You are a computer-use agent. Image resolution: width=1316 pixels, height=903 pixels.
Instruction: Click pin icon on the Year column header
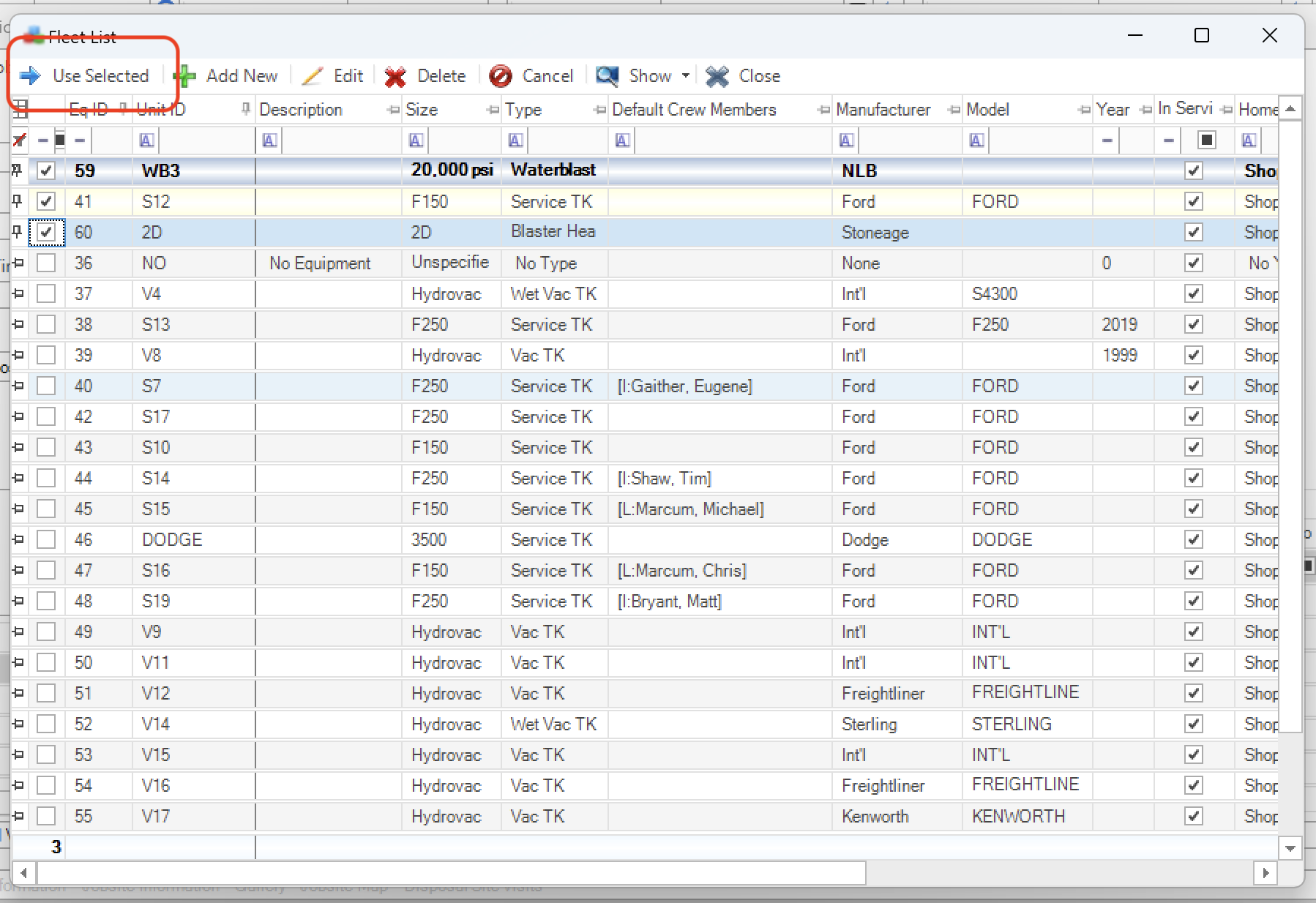click(1145, 110)
